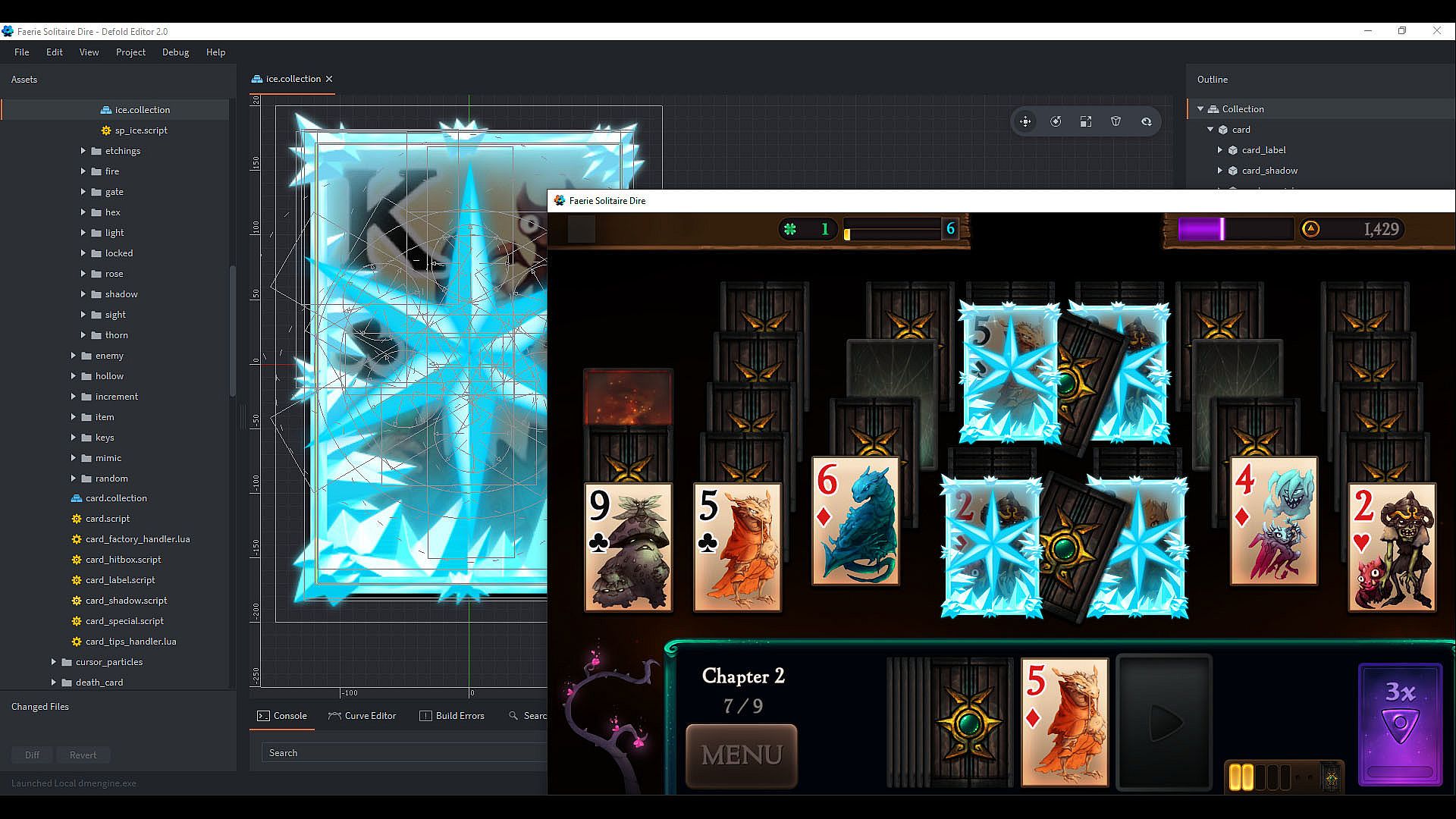
Task: Click the play arrow card slot
Action: click(1164, 723)
